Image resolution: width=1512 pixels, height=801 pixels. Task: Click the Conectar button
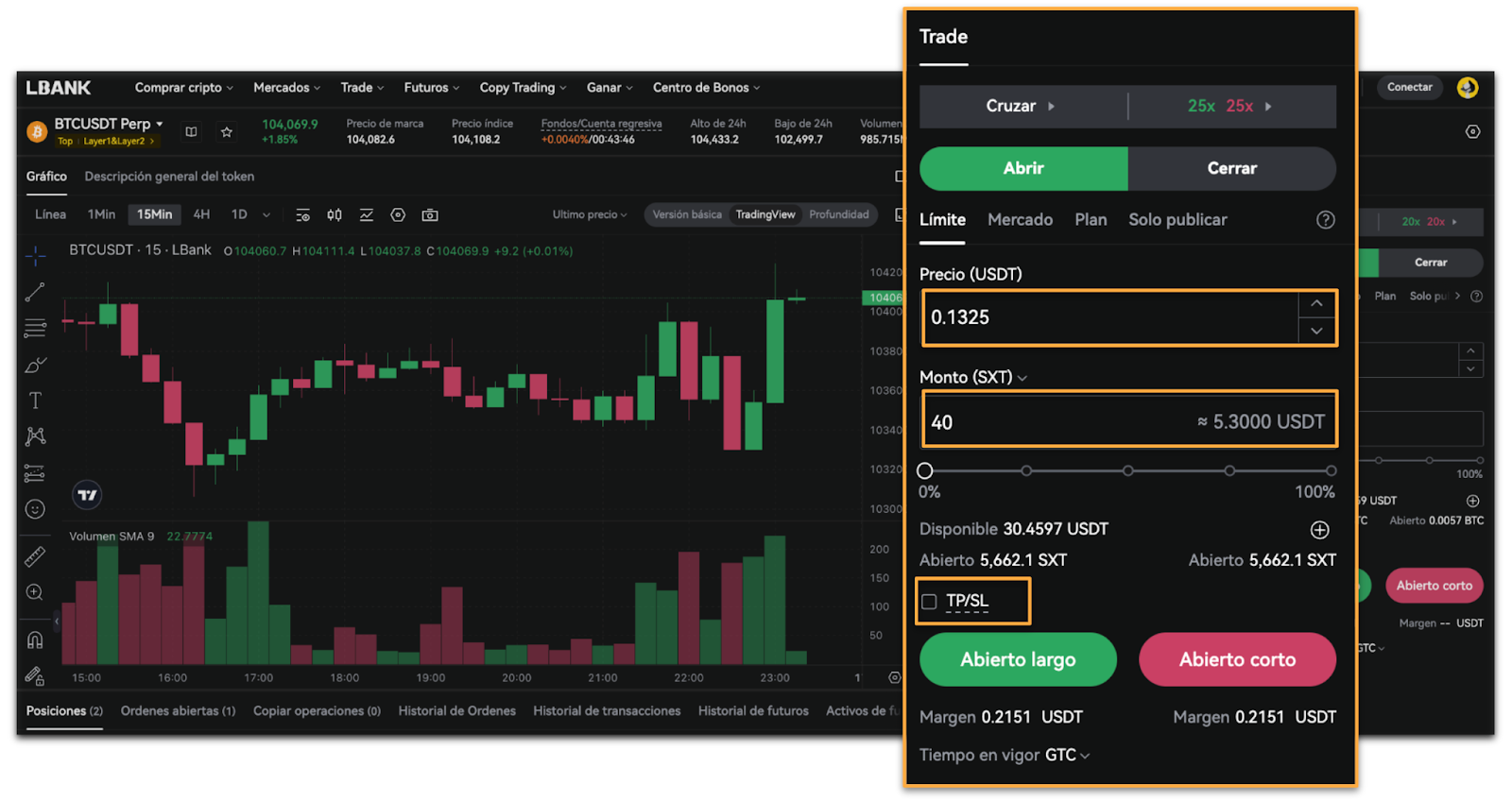pyautogui.click(x=1410, y=88)
